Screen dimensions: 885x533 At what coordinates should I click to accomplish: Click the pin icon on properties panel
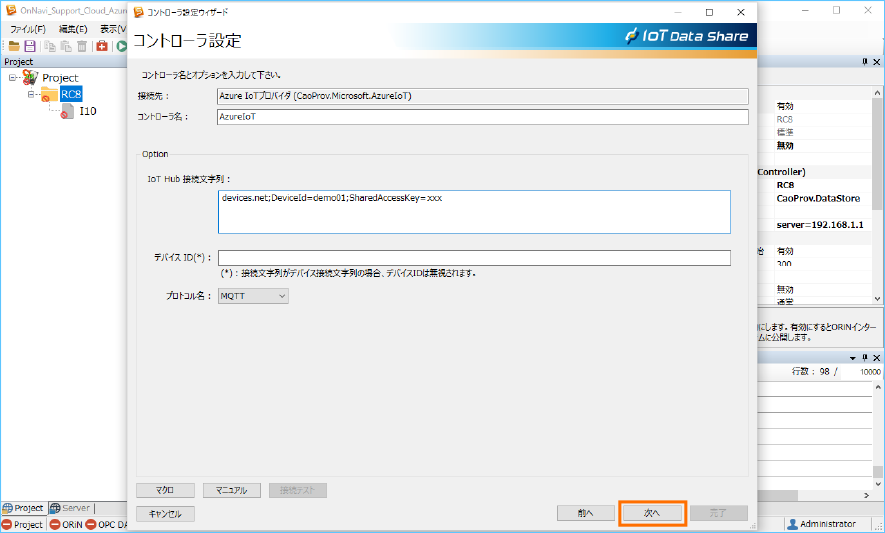[865, 62]
